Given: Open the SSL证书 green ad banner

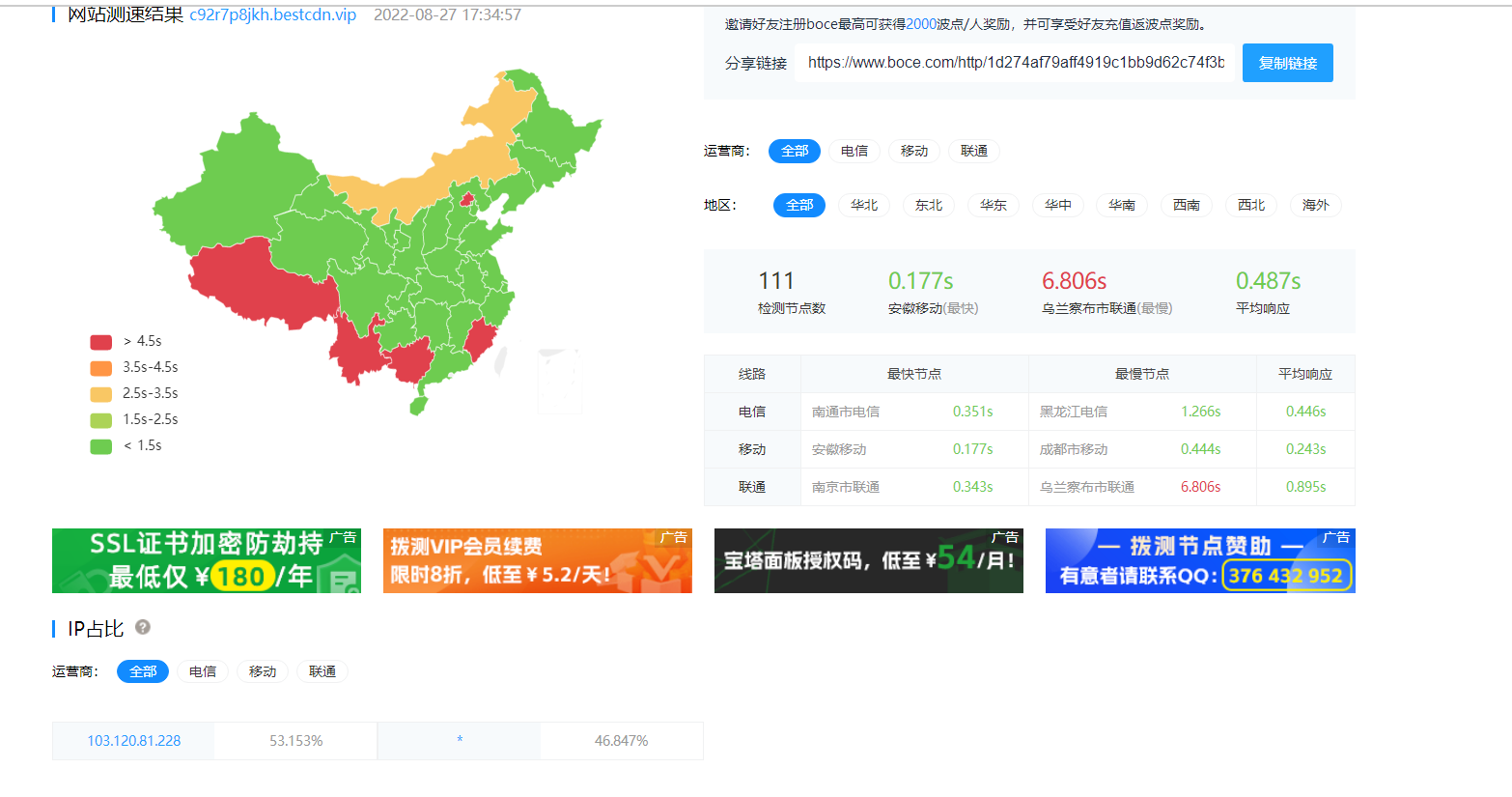Looking at the screenshot, I should 206,560.
